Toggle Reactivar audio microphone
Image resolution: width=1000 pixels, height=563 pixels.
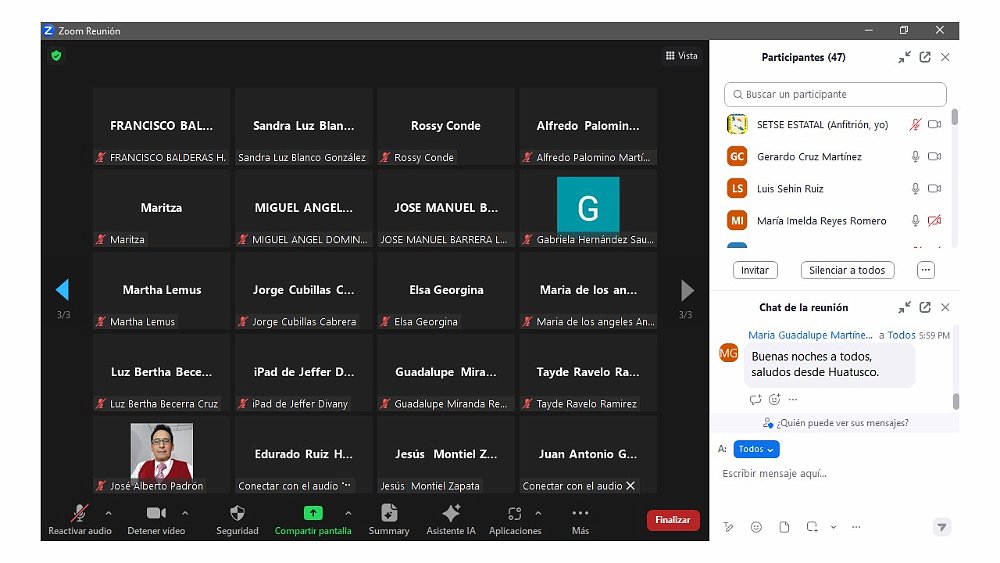[x=80, y=513]
